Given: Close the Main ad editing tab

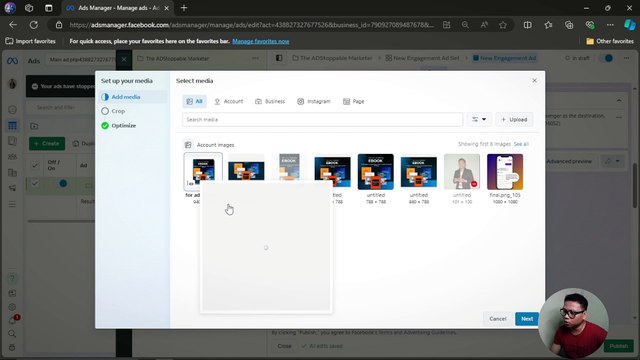Looking at the screenshot, I should (x=124, y=60).
